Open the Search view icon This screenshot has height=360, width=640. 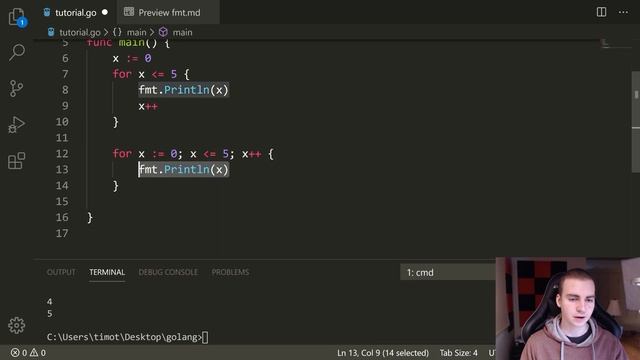17,52
